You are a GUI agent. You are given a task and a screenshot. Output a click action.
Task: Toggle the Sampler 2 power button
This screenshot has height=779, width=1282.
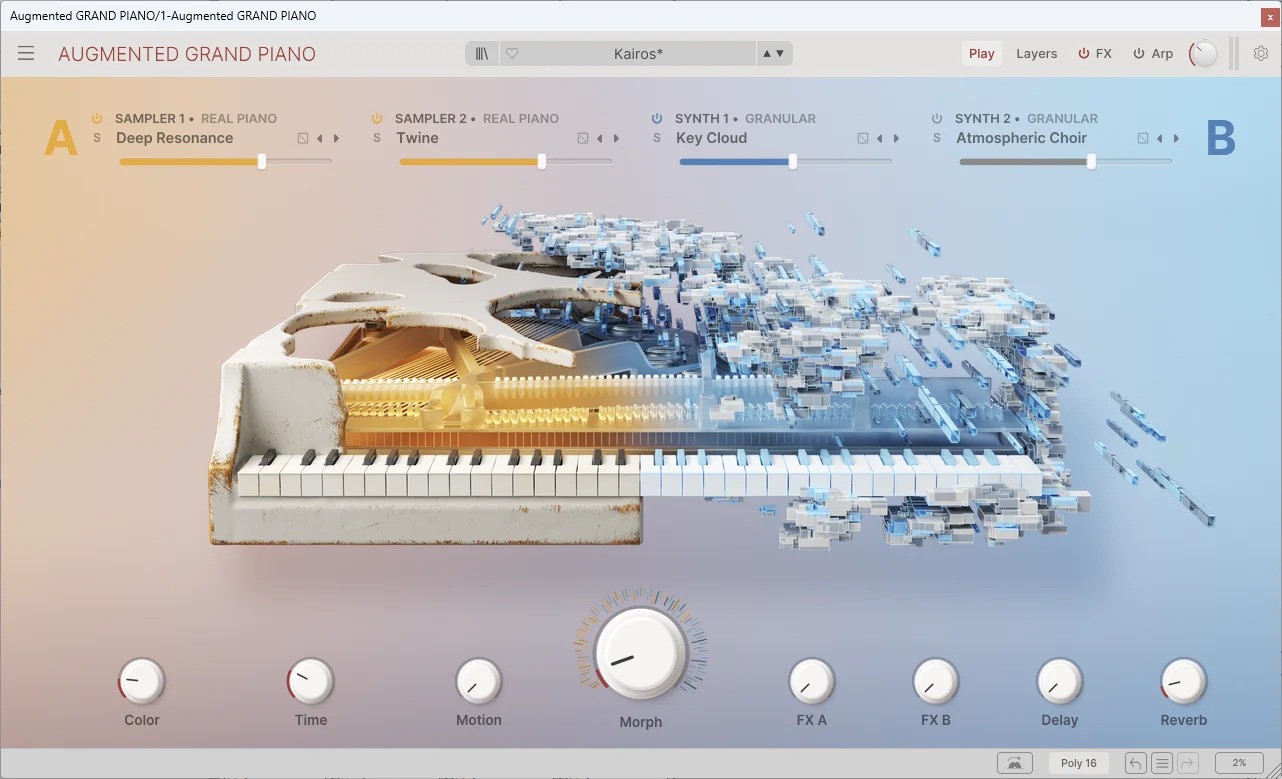point(377,118)
